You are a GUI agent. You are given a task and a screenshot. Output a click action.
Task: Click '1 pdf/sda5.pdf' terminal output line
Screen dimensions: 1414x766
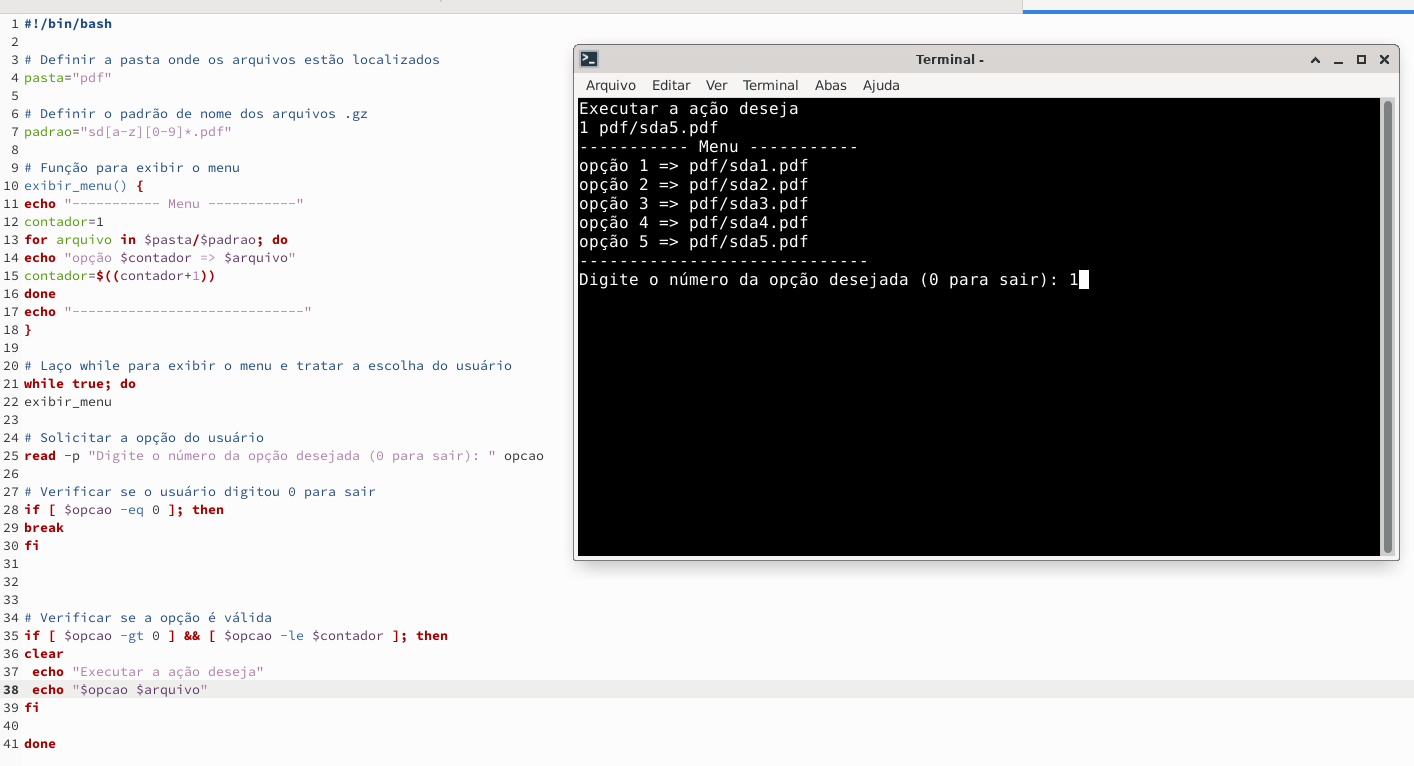[x=649, y=128]
